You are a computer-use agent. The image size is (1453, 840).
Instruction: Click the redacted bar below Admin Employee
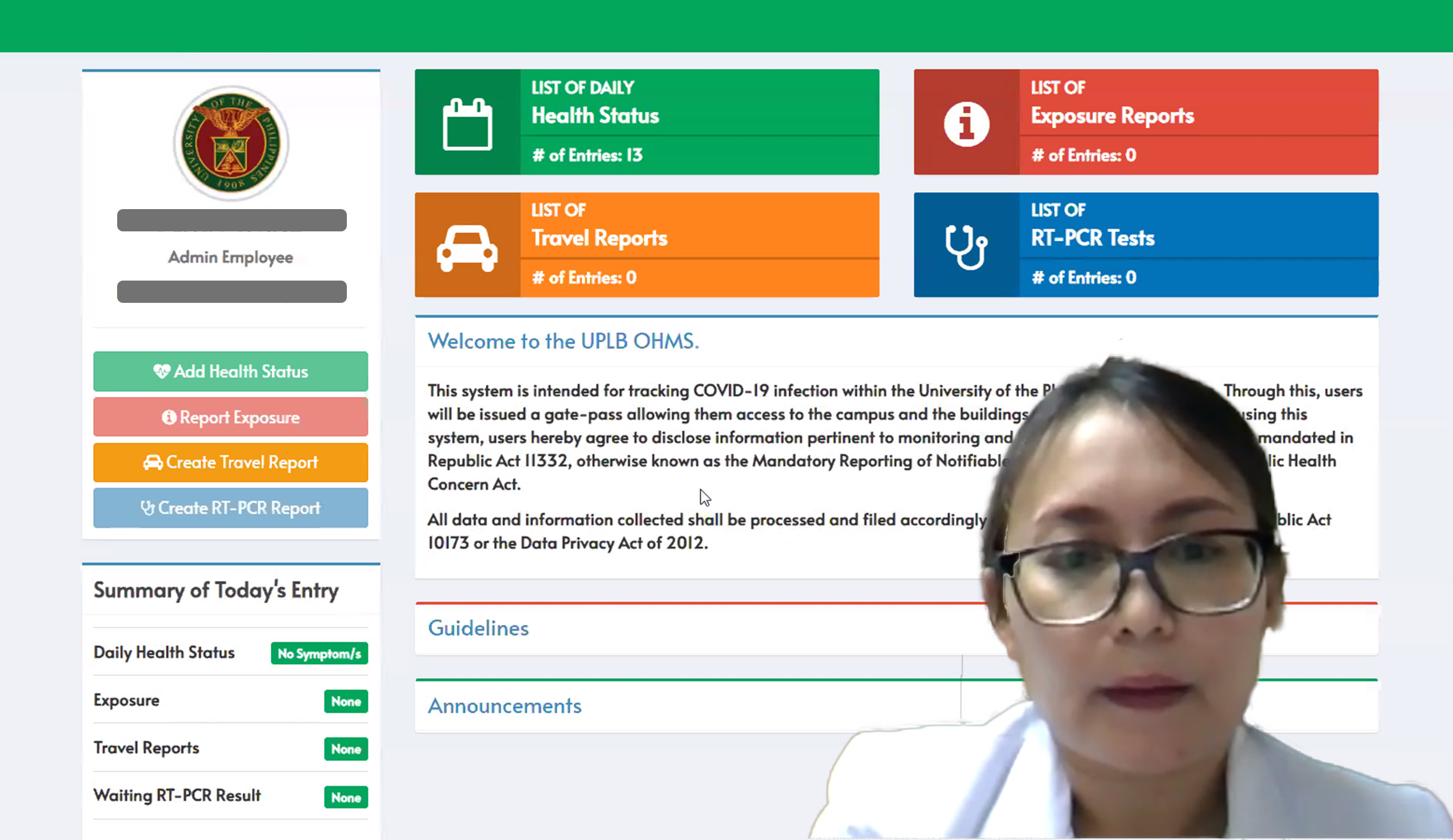click(232, 292)
